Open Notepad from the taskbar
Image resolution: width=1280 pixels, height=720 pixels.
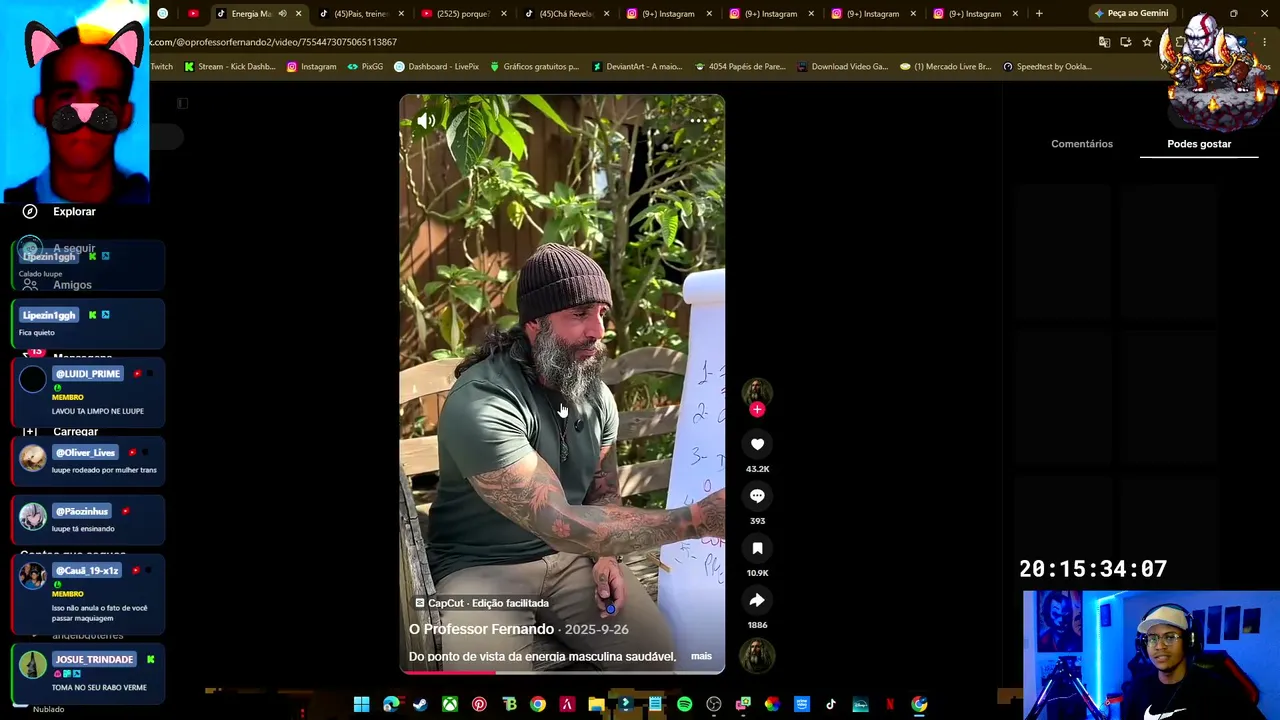point(655,704)
